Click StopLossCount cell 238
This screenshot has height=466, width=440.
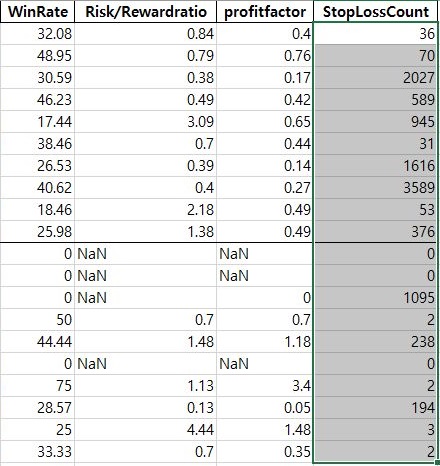tap(375, 342)
